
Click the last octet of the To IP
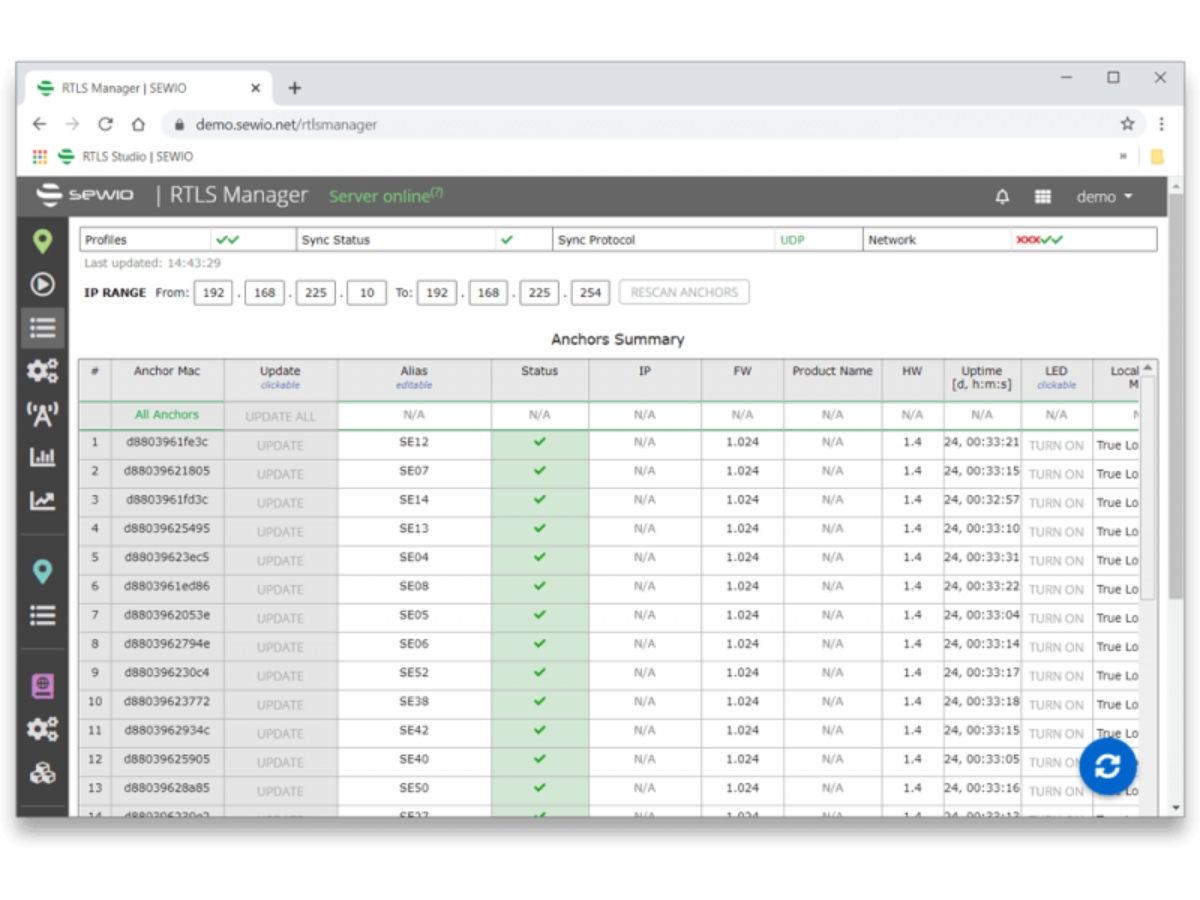590,293
